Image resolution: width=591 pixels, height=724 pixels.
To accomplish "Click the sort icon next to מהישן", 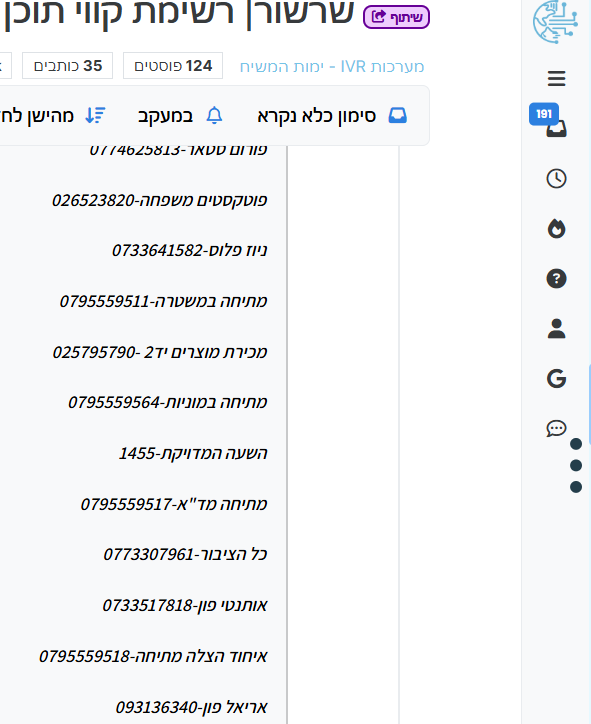I will click(96, 115).
